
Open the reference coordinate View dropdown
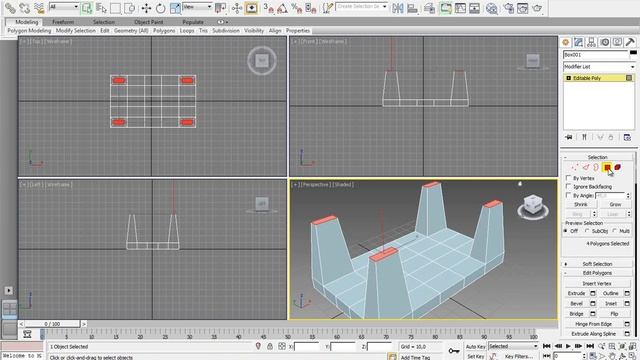197,7
